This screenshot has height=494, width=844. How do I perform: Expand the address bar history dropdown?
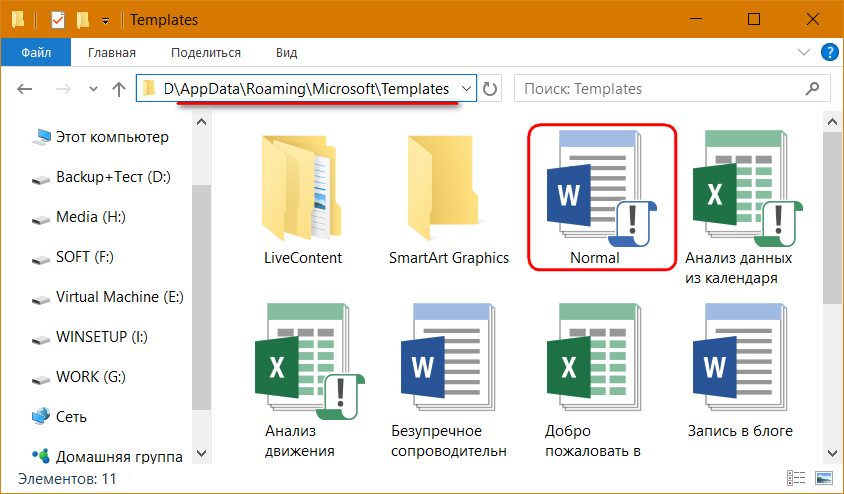pos(467,89)
